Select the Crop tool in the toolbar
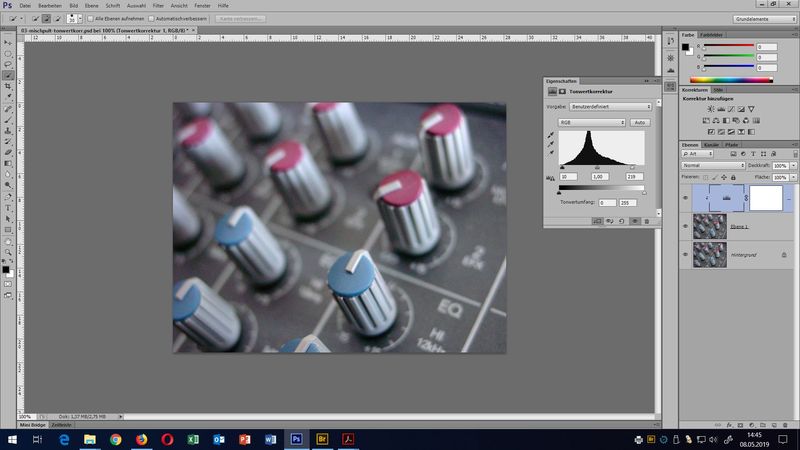This screenshot has width=800, height=450. (x=8, y=86)
